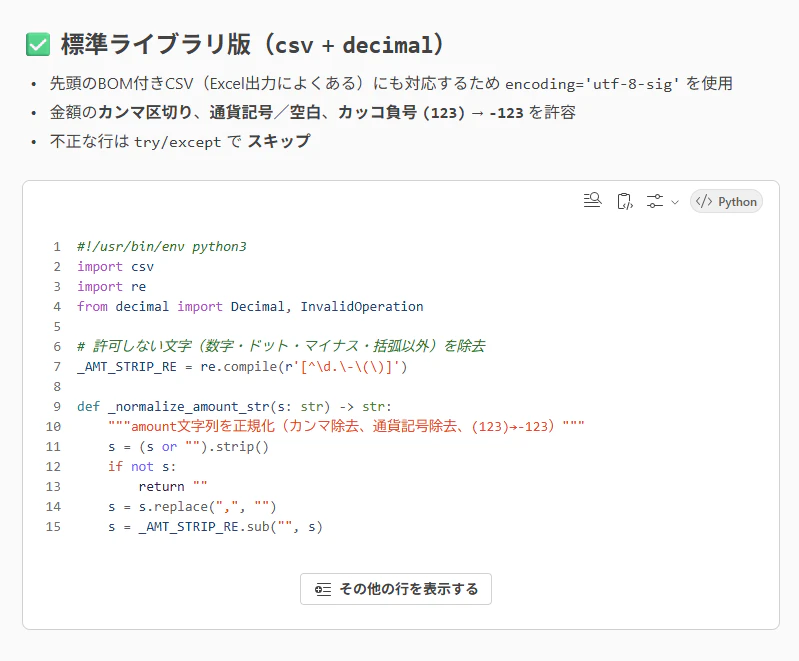Click line number 5 in gutter
The width and height of the screenshot is (799, 661).
[57, 327]
